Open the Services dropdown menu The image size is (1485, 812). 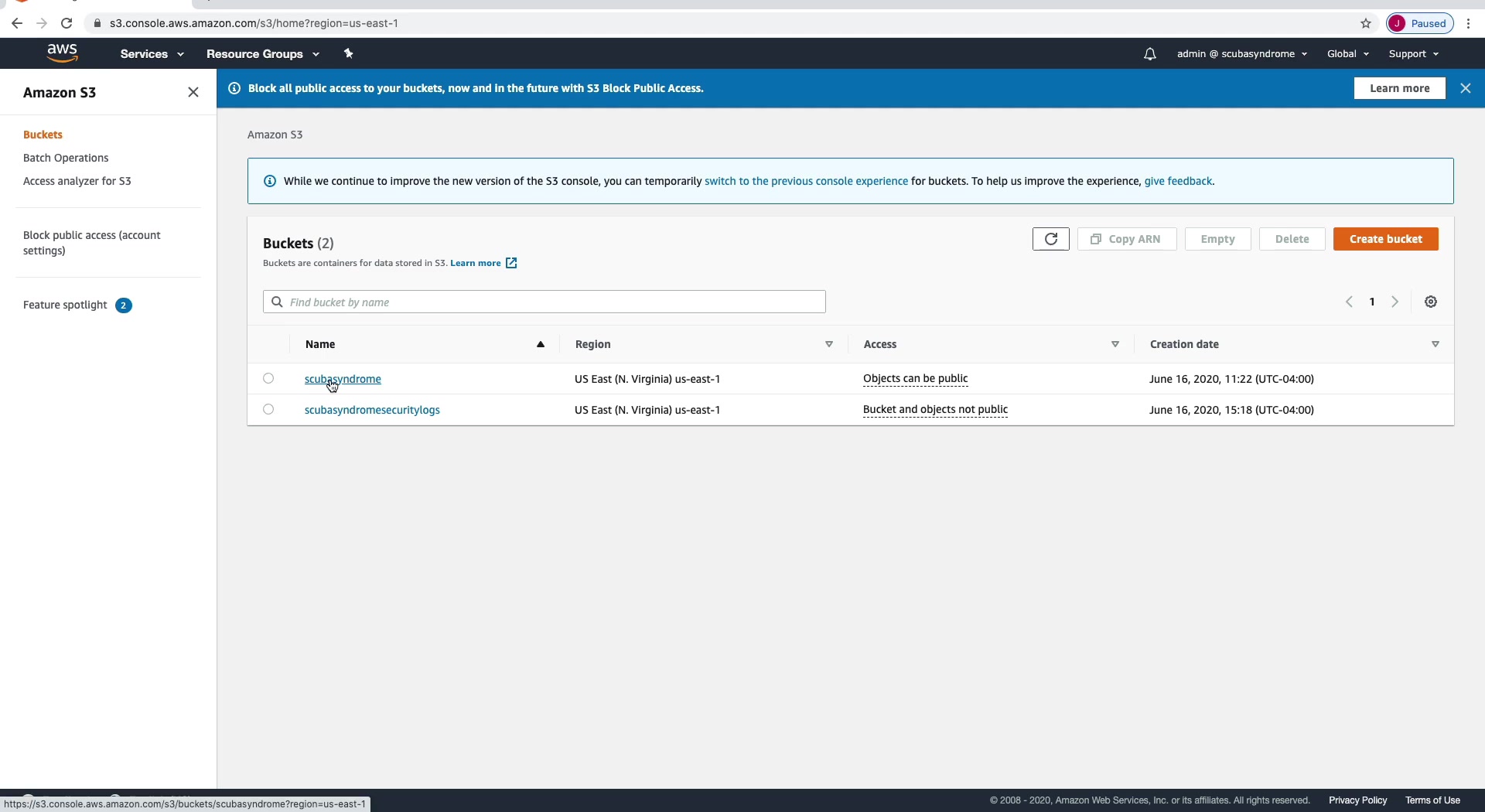click(152, 54)
